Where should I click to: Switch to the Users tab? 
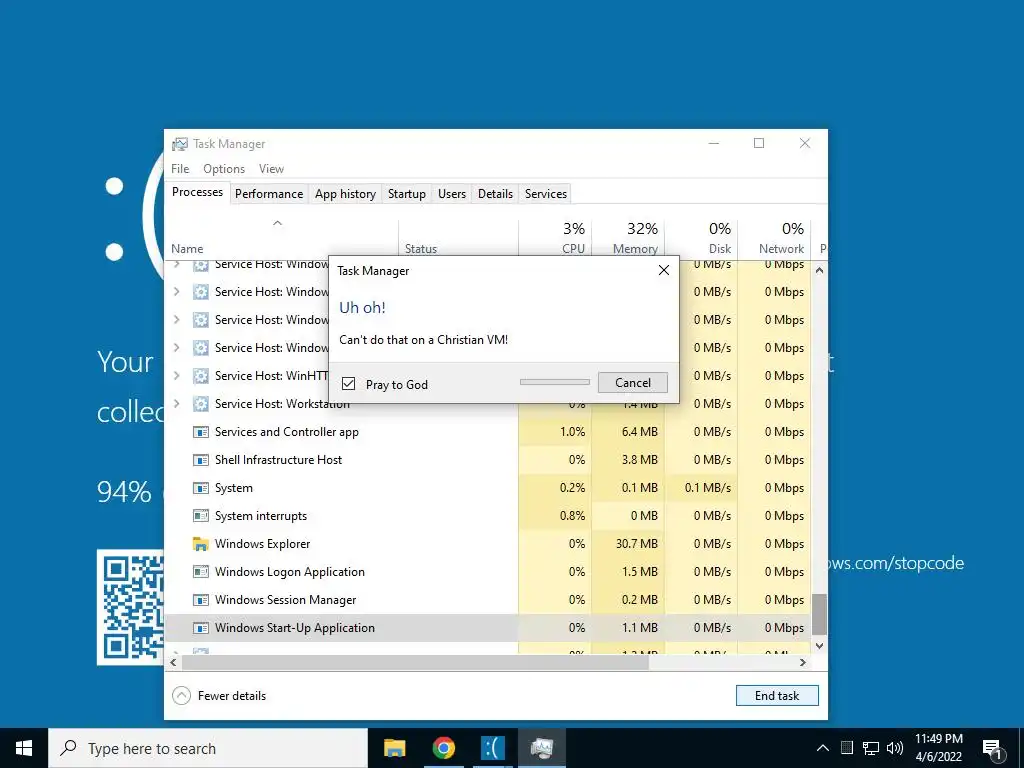click(x=452, y=194)
